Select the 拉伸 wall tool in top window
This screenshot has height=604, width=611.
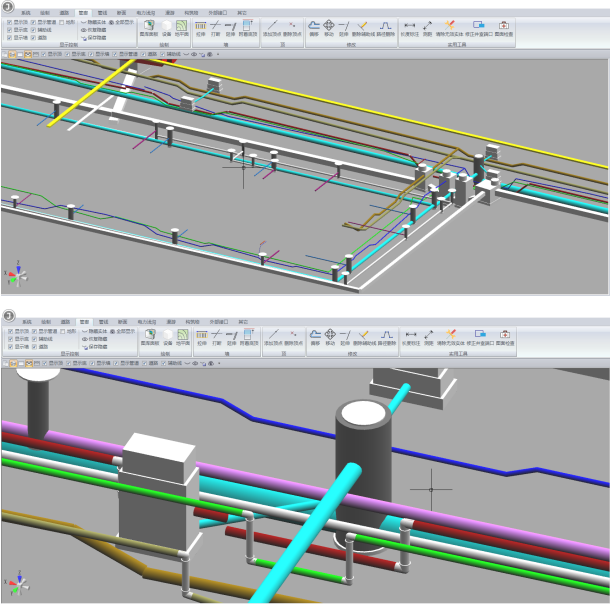click(200, 28)
